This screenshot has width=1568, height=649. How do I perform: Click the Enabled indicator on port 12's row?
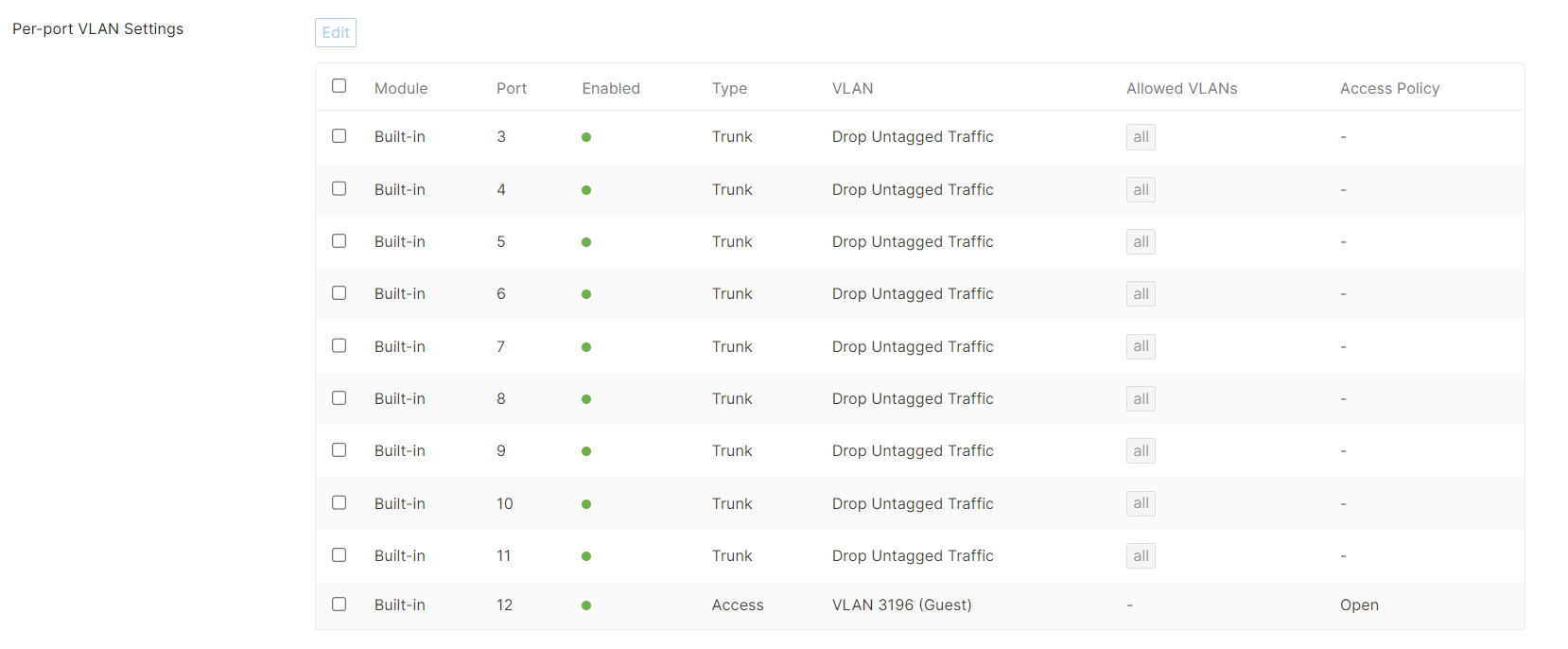586,605
